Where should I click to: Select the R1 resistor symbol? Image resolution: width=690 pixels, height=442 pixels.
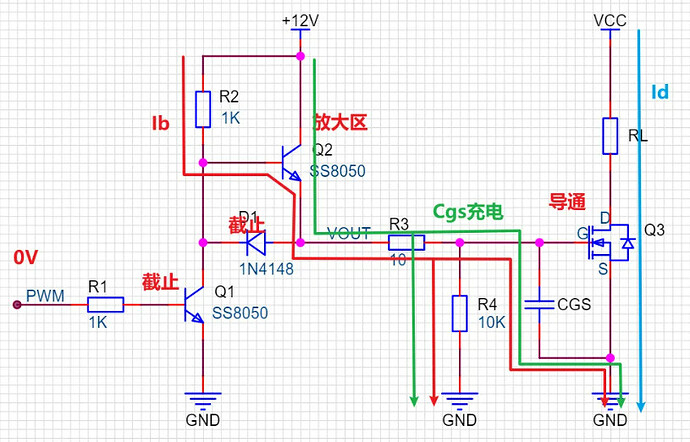click(x=104, y=306)
